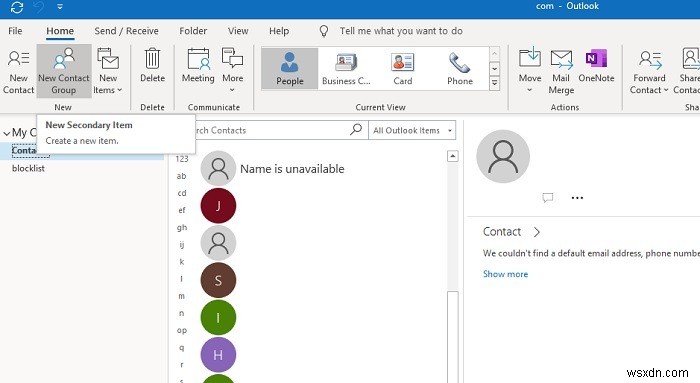Screen dimensions: 700x383
Task: Jump to gh in the index
Action: point(182,228)
